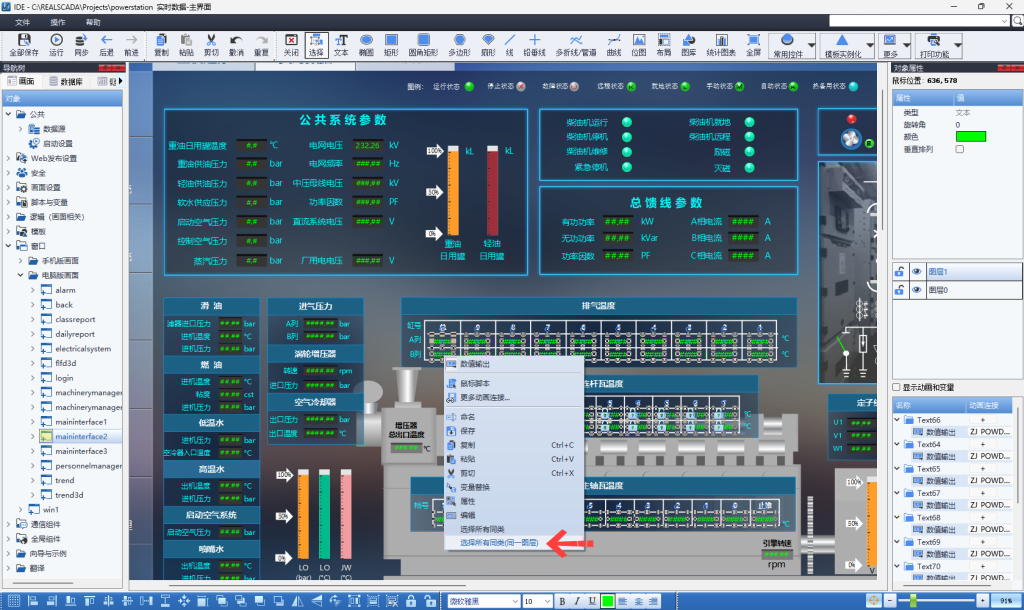Click the Bold B formatting button
The height and width of the screenshot is (610, 1024).
coord(563,600)
